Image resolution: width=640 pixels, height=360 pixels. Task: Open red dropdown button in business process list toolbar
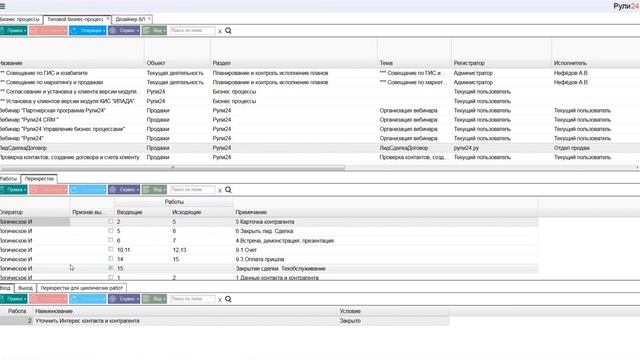pos(48,31)
